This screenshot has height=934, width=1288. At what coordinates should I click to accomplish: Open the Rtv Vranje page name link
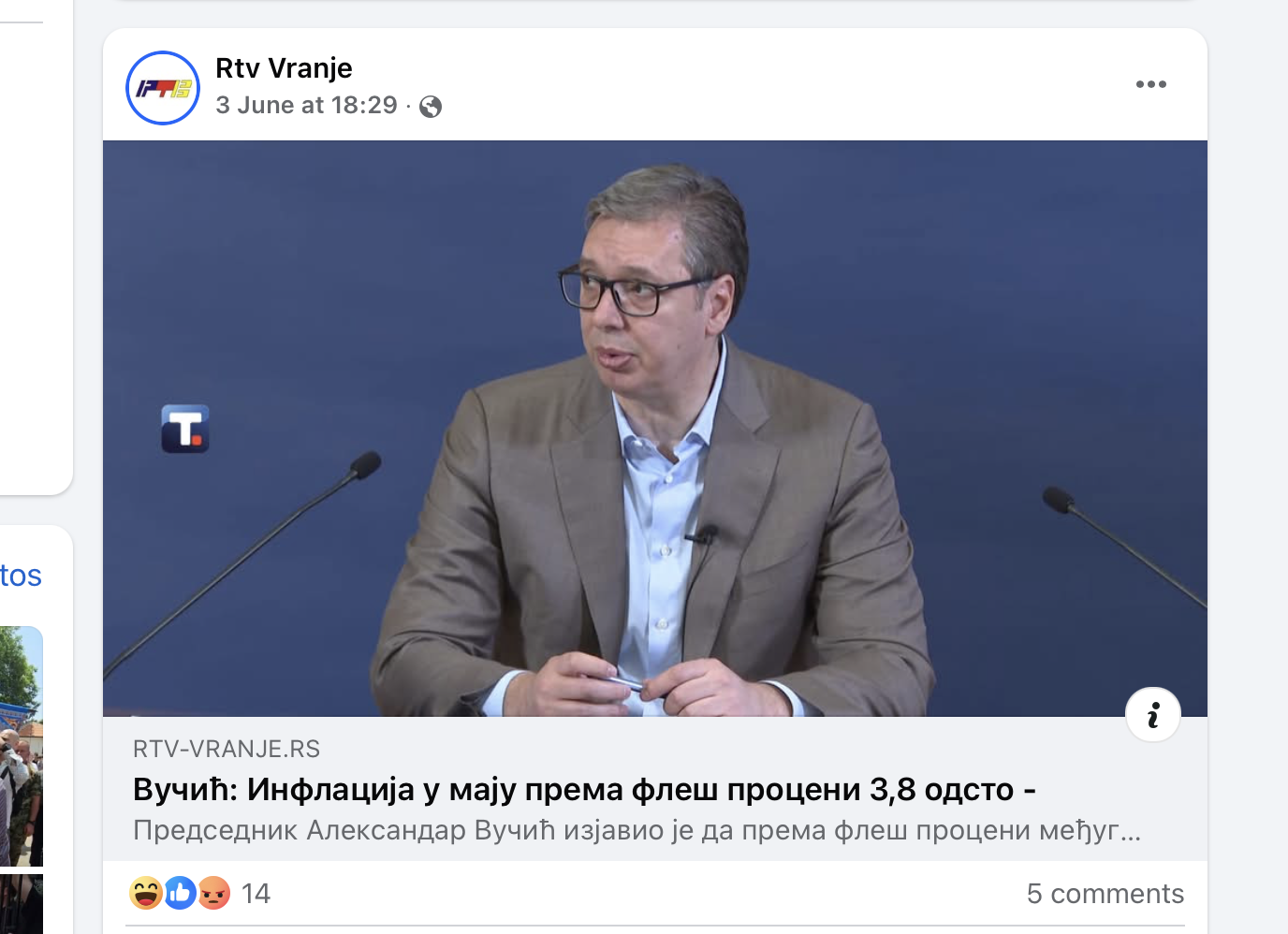pyautogui.click(x=284, y=68)
